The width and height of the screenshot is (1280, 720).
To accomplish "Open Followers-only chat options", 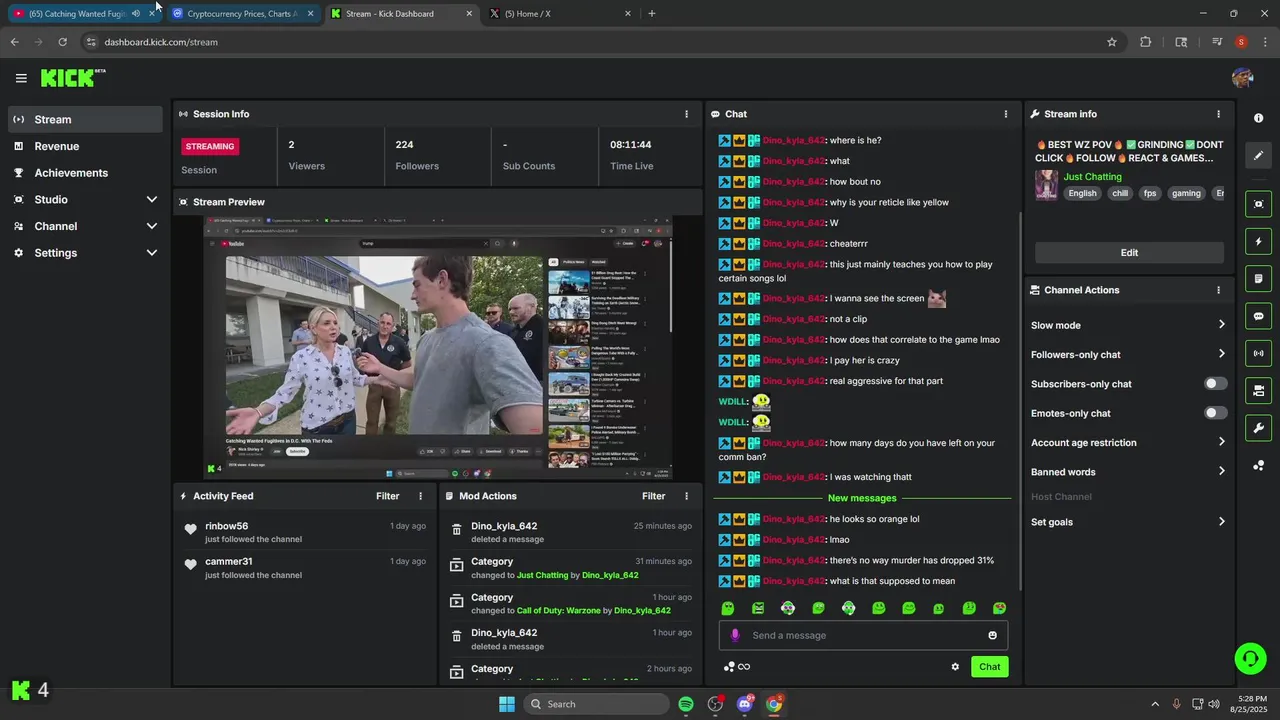I will pyautogui.click(x=1129, y=354).
